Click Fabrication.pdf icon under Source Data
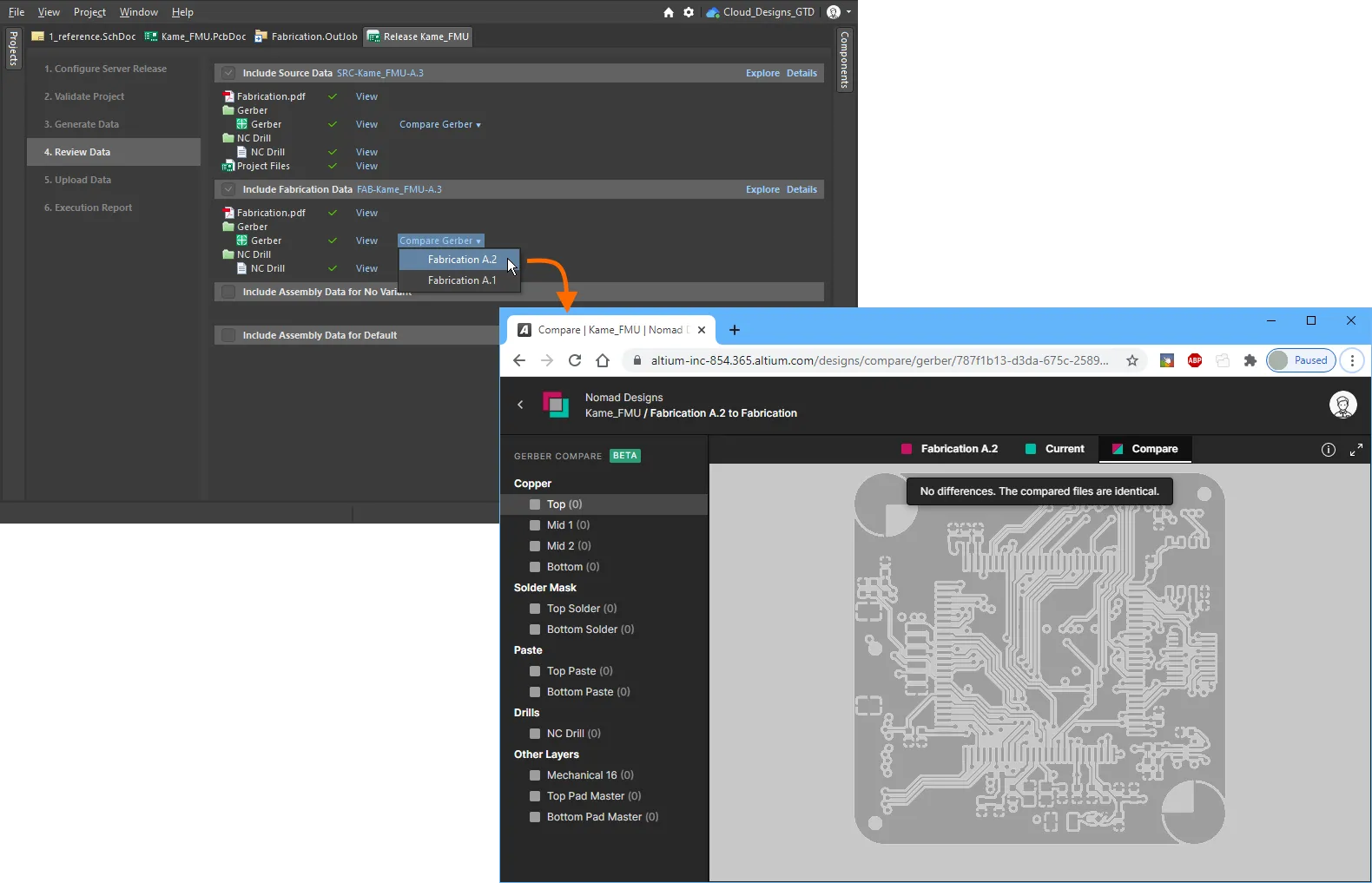The image size is (1372, 883). (228, 96)
